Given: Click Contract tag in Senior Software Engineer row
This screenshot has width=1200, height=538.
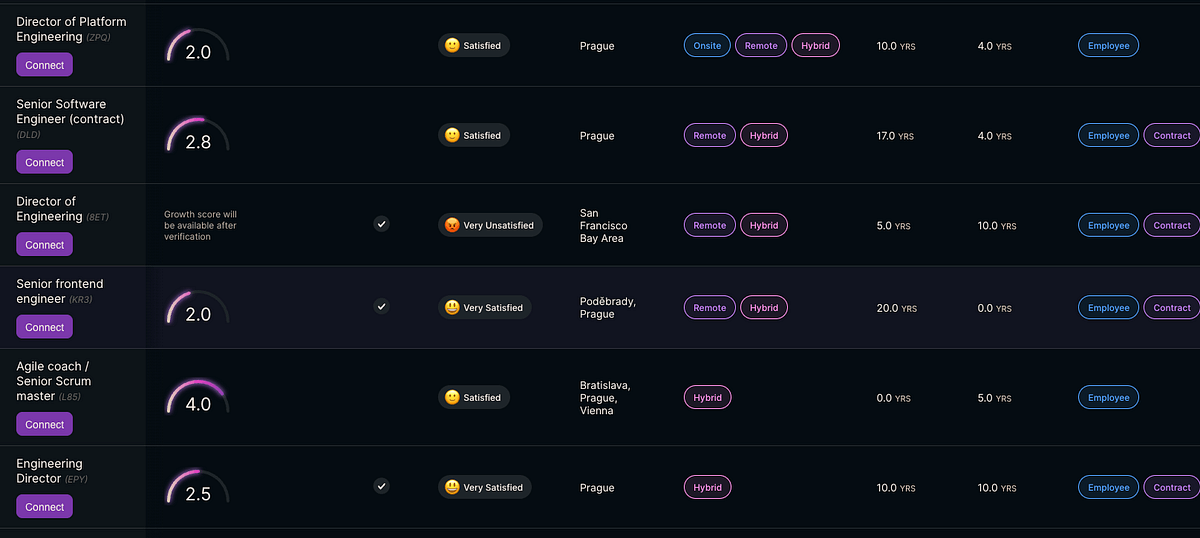Looking at the screenshot, I should [x=1171, y=135].
